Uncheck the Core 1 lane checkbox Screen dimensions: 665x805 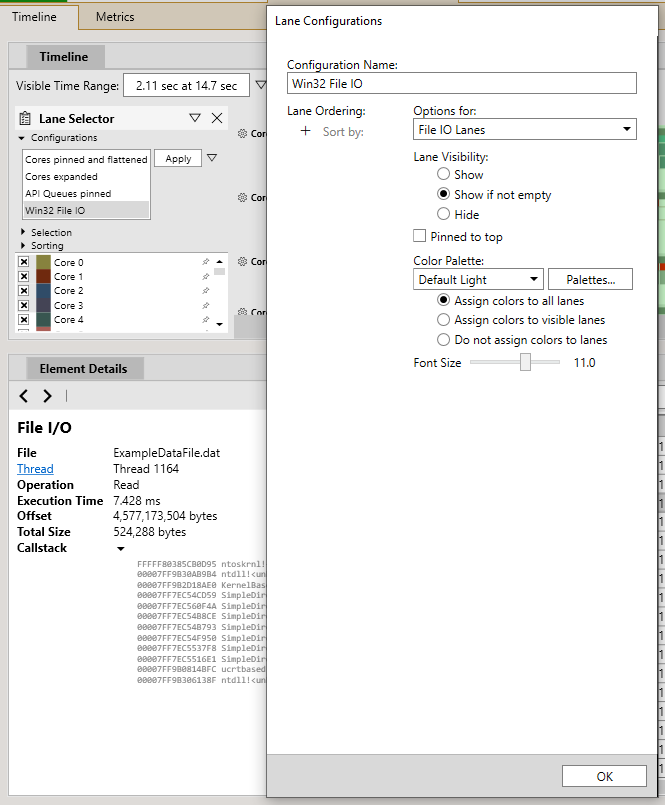(24, 276)
